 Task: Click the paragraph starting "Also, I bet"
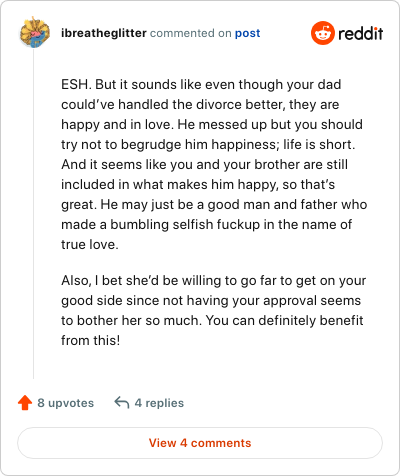click(213, 310)
